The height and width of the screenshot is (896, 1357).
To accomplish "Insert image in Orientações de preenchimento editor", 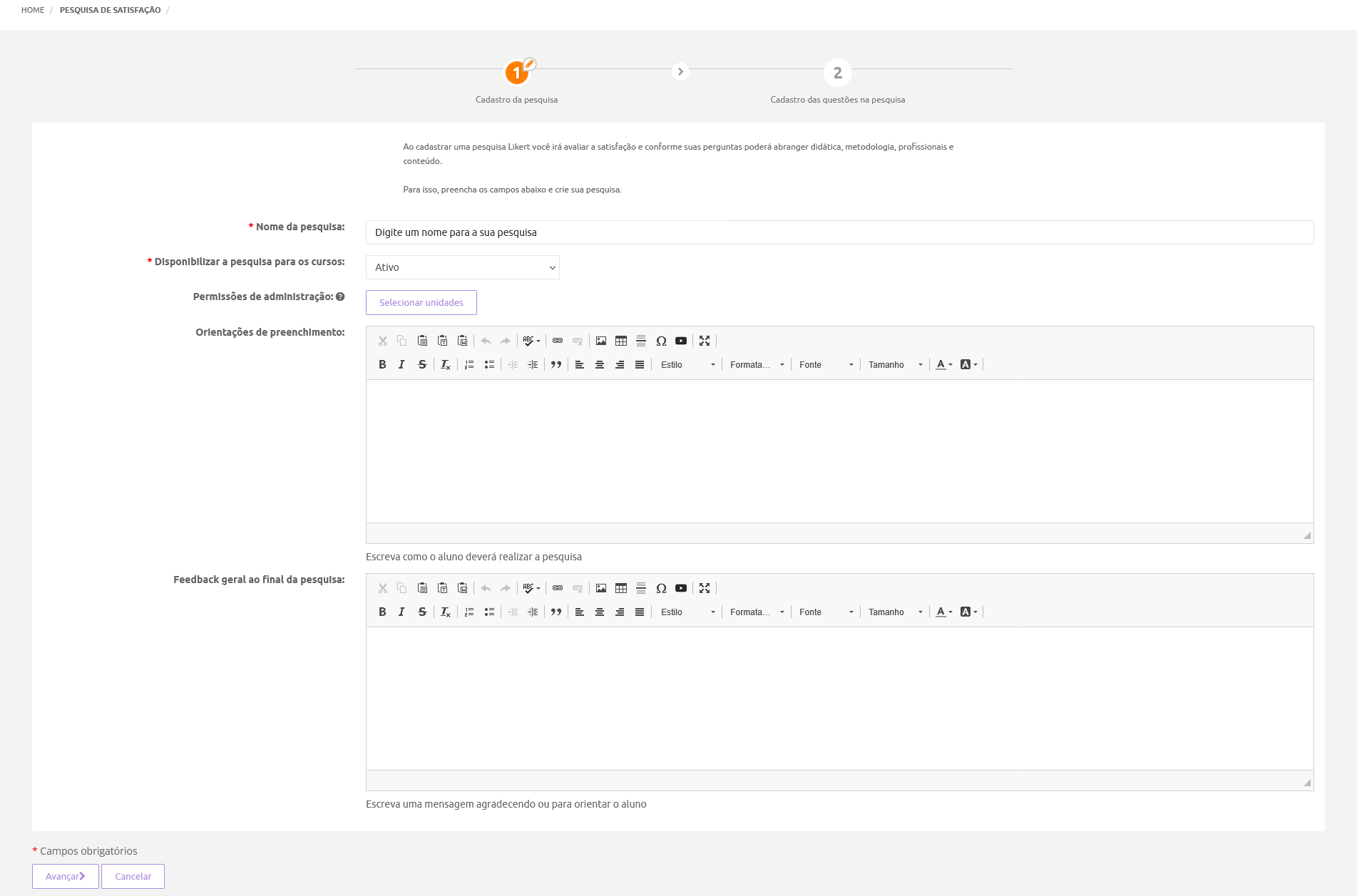I will [601, 341].
